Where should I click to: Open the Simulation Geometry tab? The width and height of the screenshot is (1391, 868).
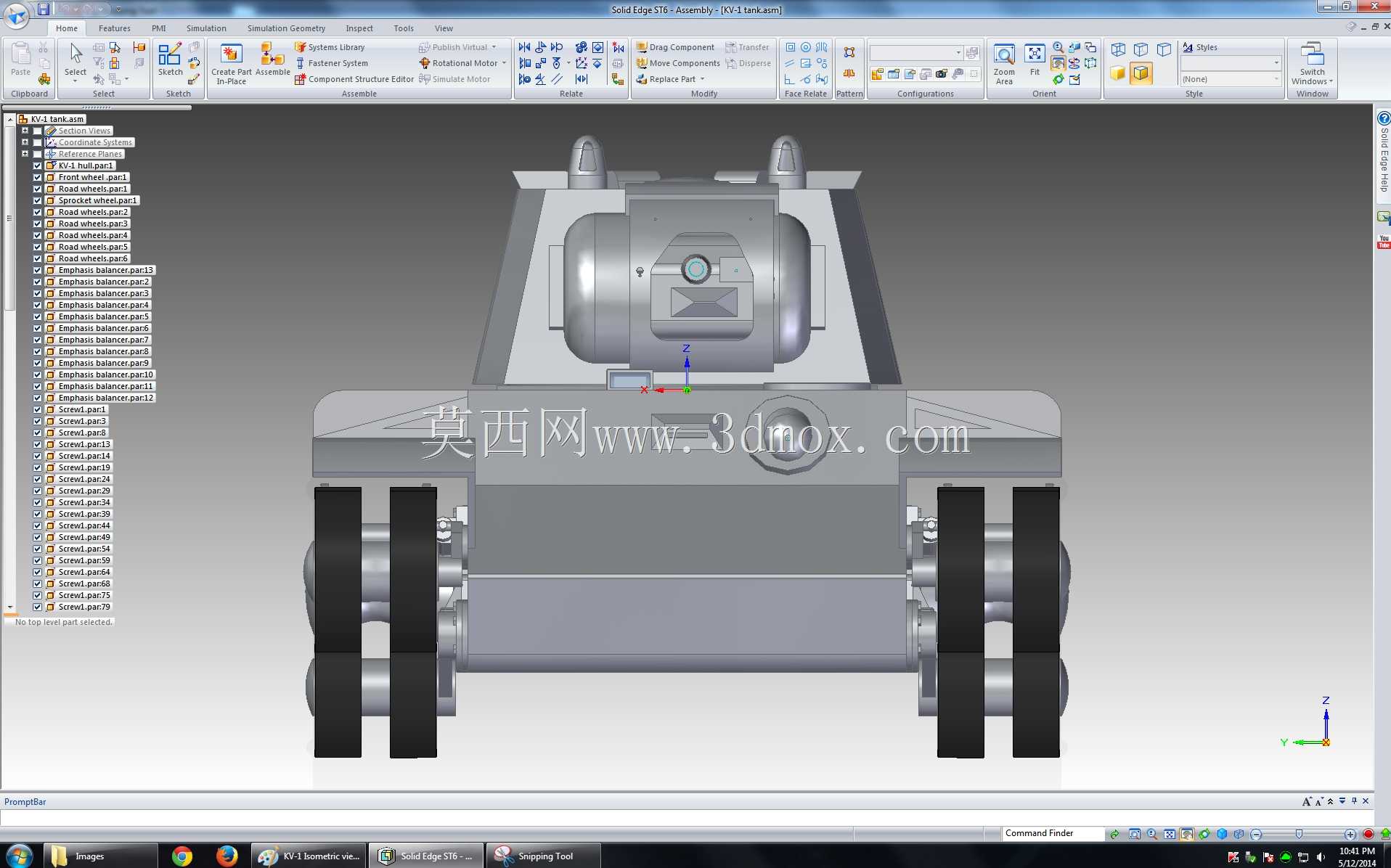click(286, 28)
